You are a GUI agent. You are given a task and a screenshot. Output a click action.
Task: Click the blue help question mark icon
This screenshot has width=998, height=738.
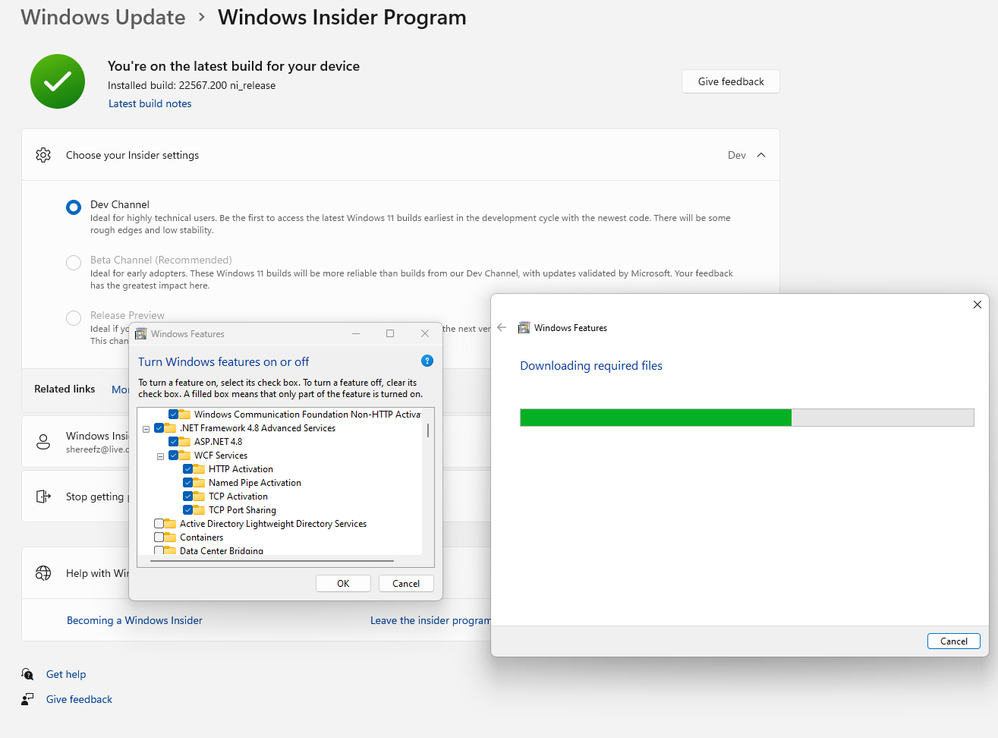click(427, 361)
